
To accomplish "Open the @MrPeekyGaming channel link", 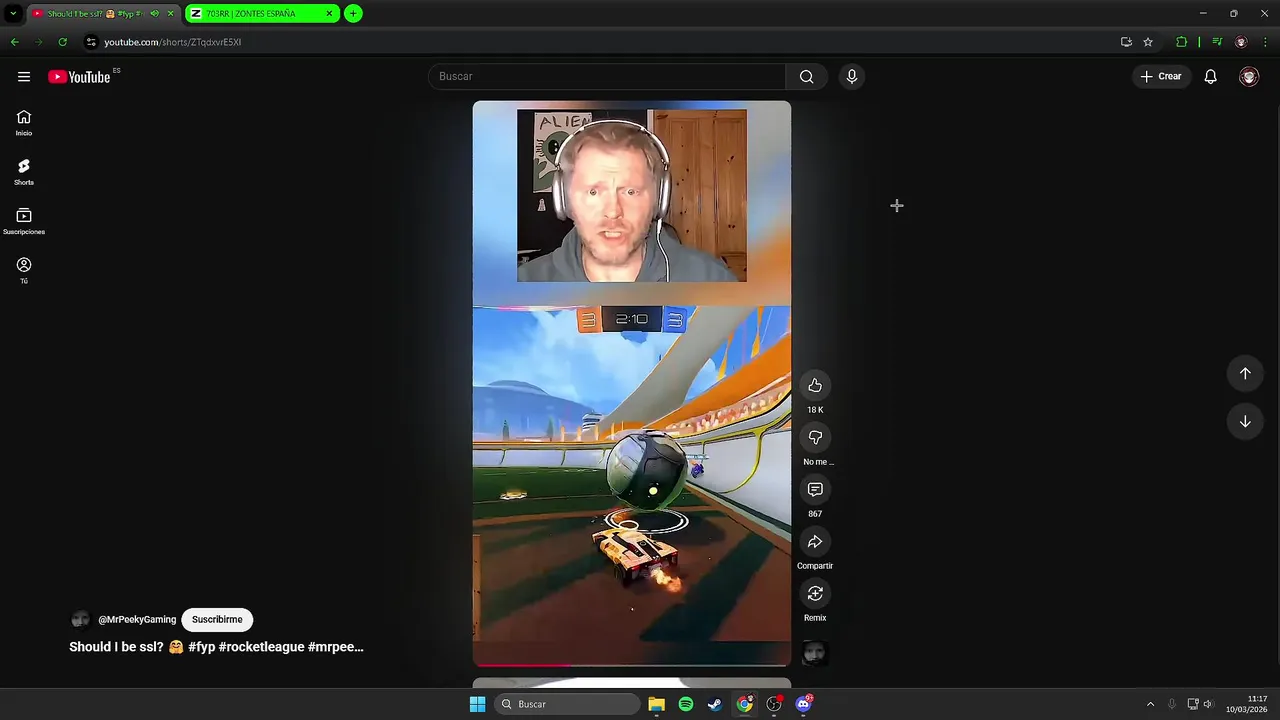I will point(137,620).
